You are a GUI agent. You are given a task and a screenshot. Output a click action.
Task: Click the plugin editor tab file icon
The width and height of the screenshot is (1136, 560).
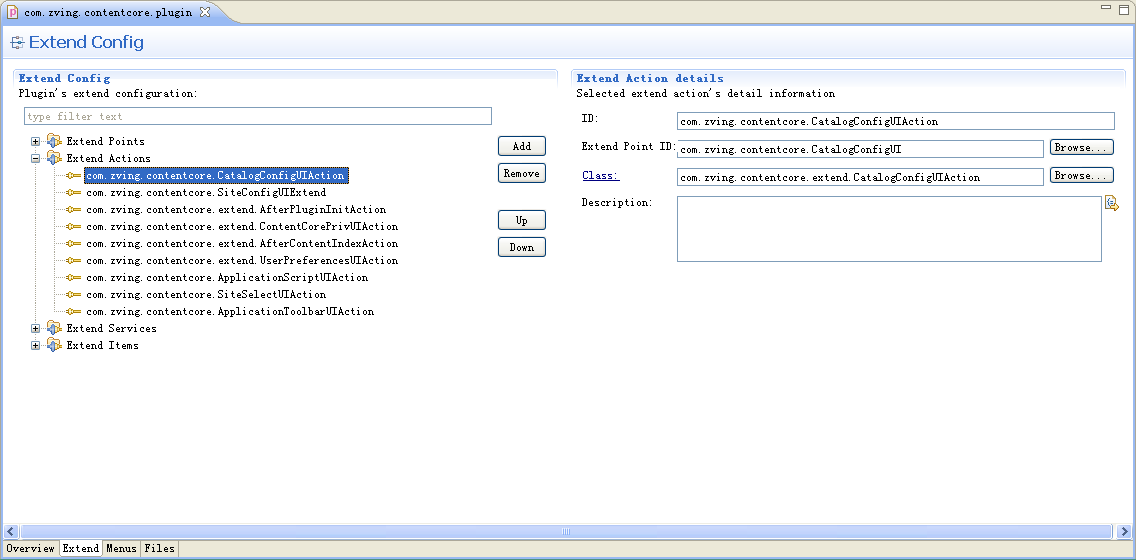(x=14, y=12)
